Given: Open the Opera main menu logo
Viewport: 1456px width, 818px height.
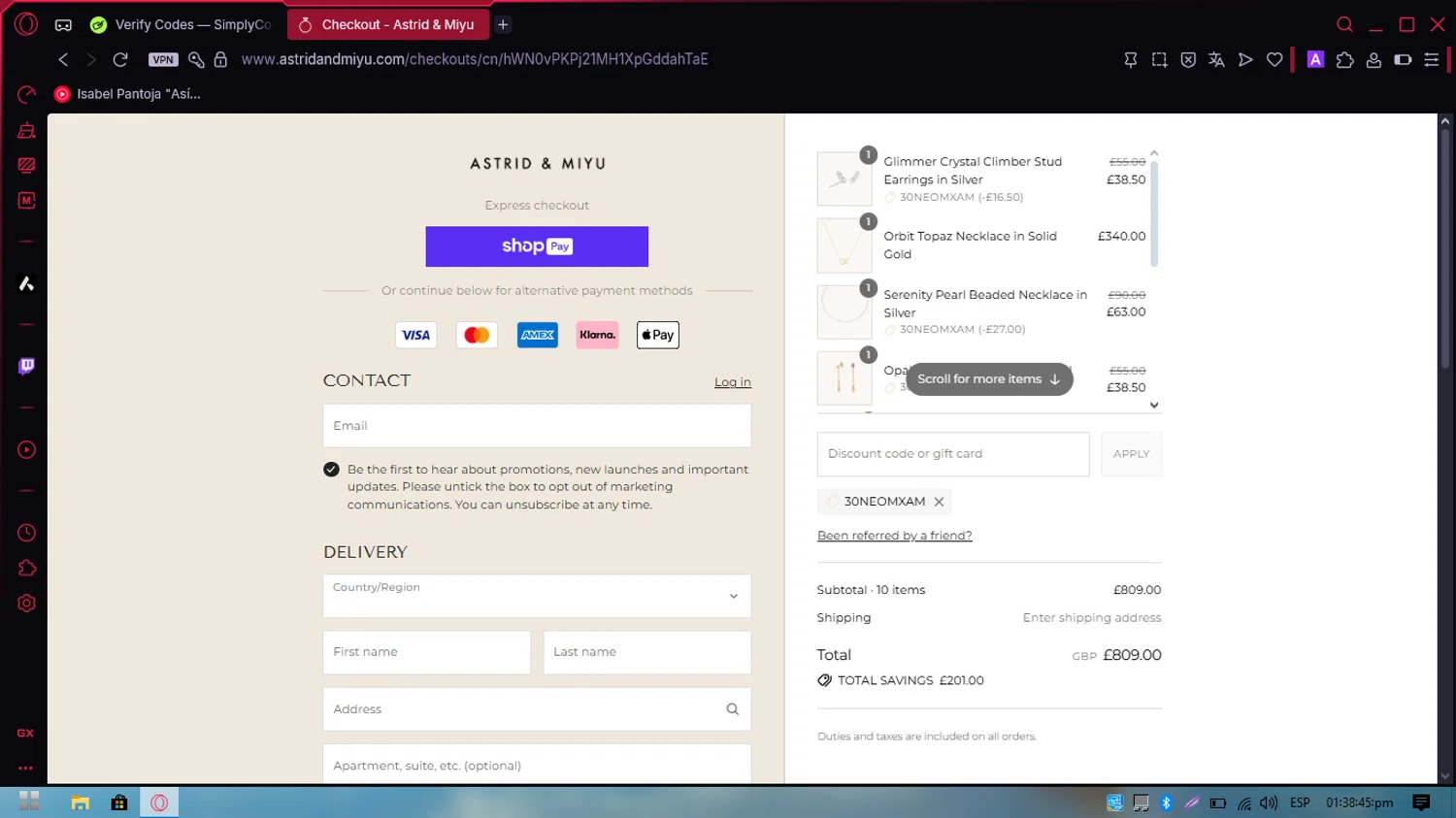Looking at the screenshot, I should 26,24.
